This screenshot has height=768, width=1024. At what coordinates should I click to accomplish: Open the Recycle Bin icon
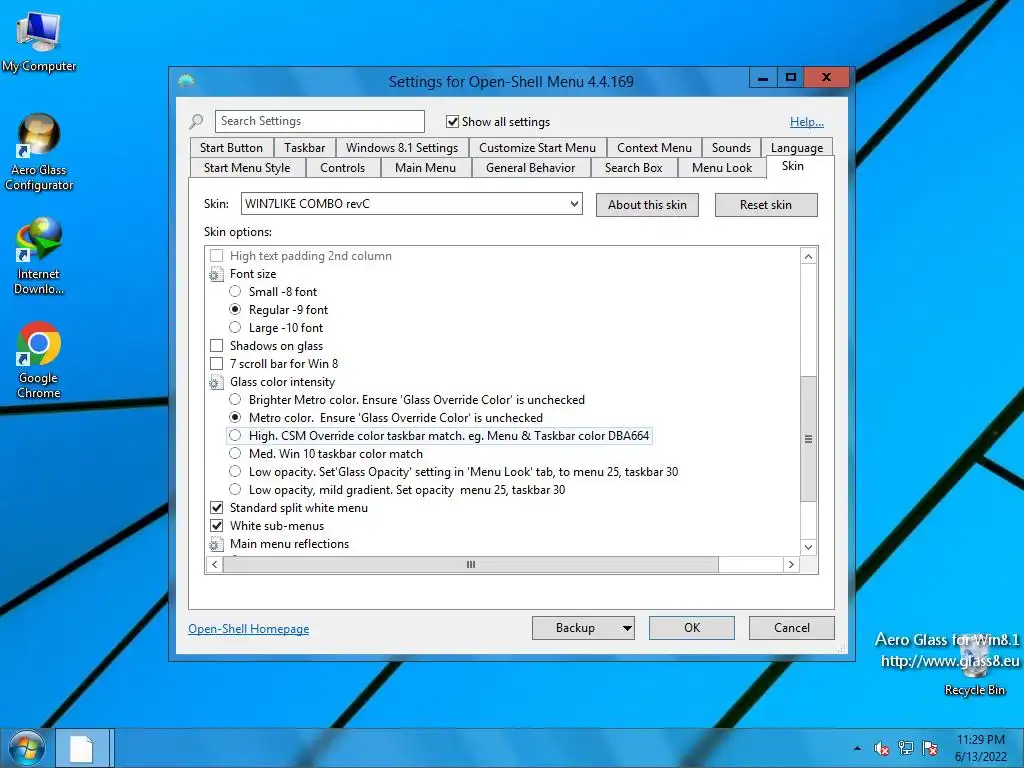click(x=974, y=666)
